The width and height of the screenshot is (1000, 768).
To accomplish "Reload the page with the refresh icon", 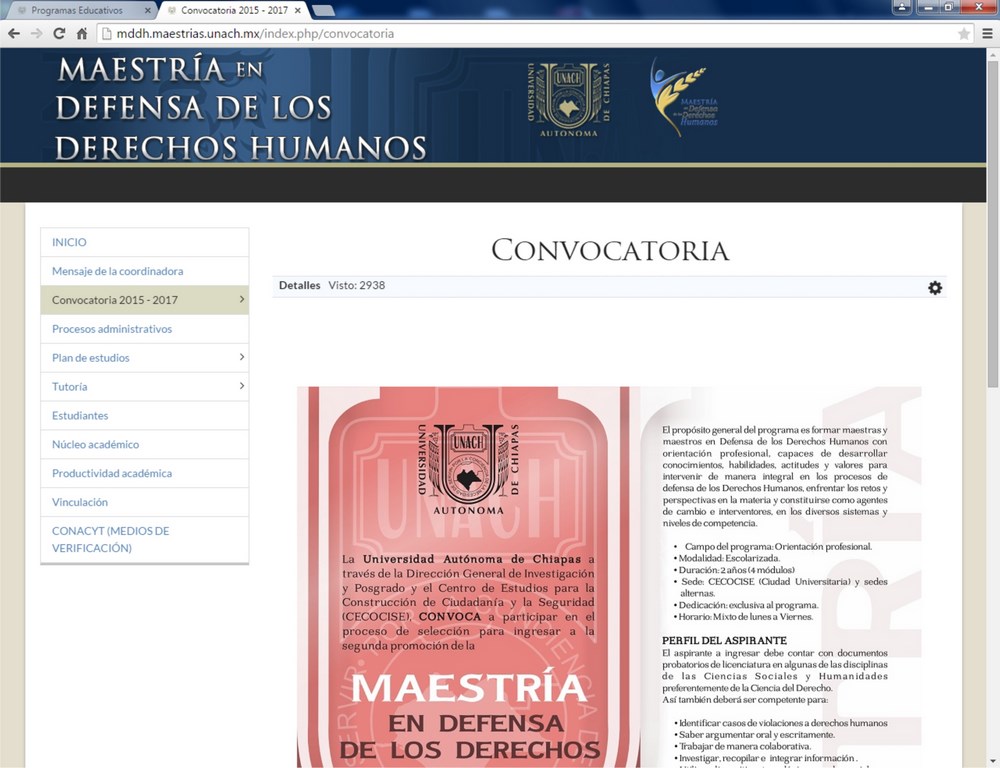I will tap(59, 34).
